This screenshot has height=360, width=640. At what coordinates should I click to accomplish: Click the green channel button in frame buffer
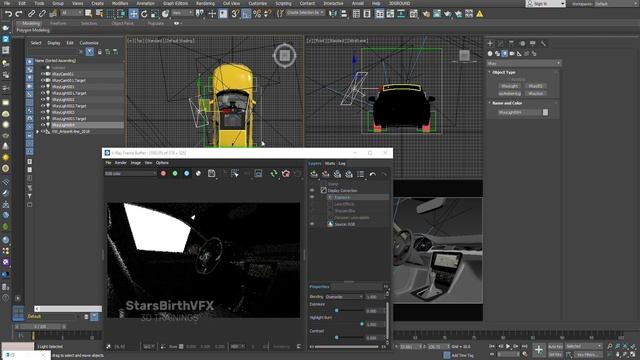175,173
